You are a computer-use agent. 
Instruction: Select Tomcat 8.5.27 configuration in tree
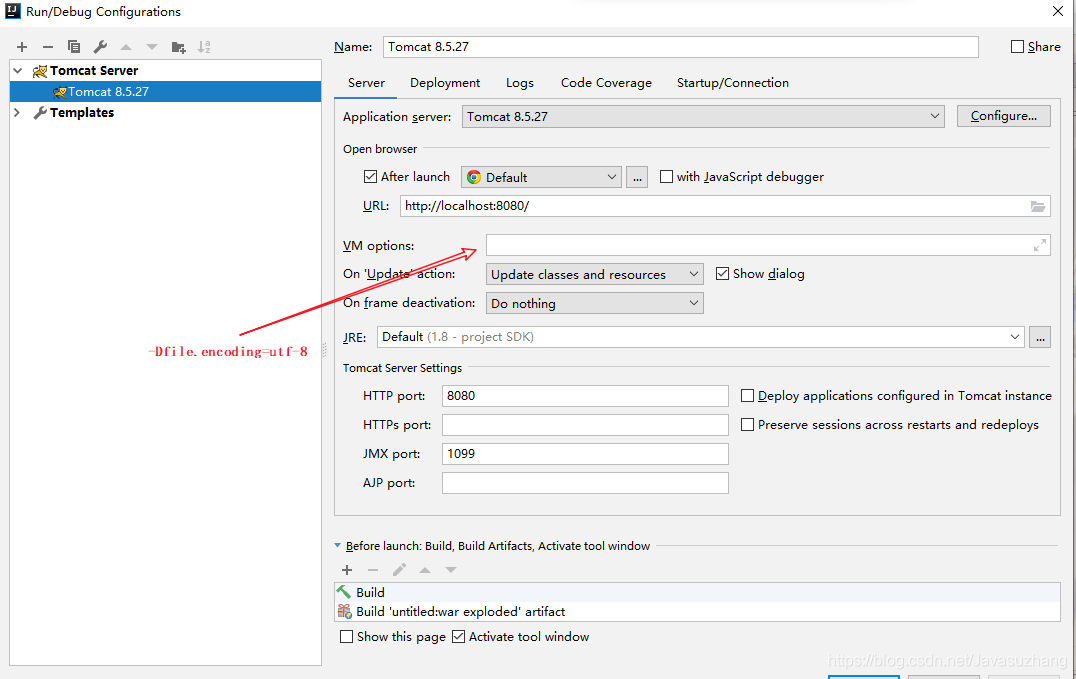pos(165,91)
